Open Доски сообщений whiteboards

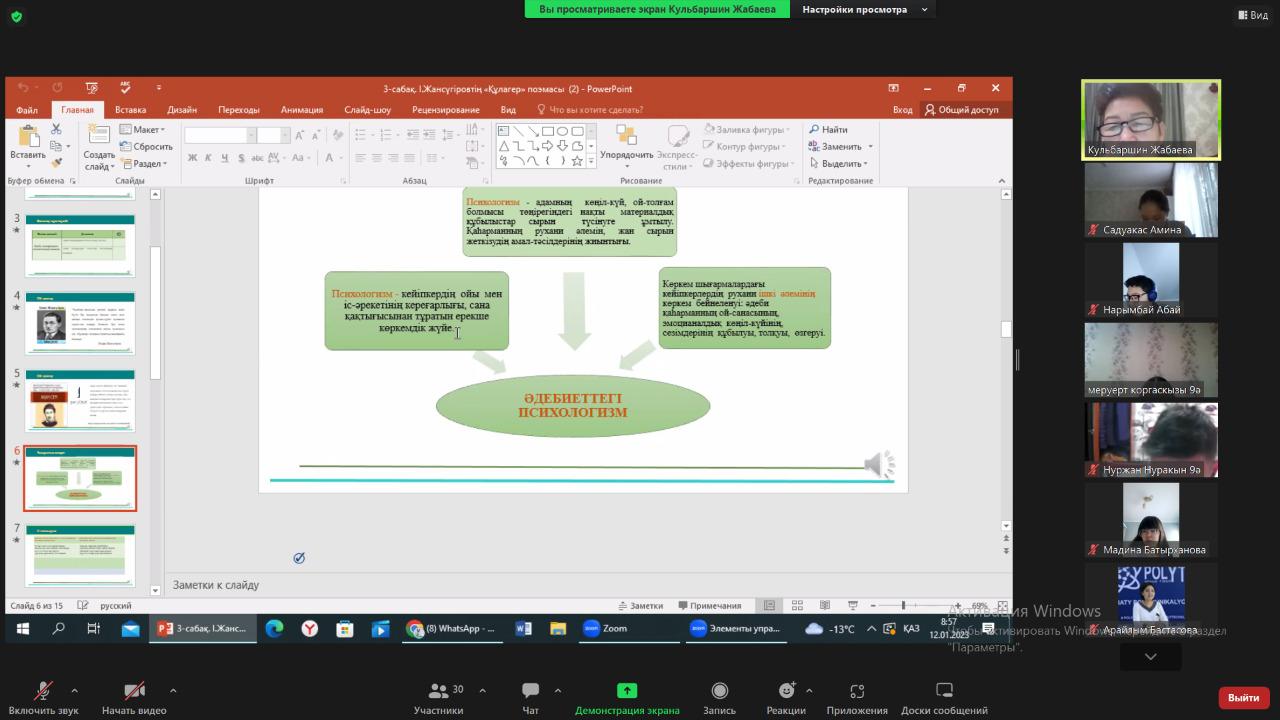point(944,691)
